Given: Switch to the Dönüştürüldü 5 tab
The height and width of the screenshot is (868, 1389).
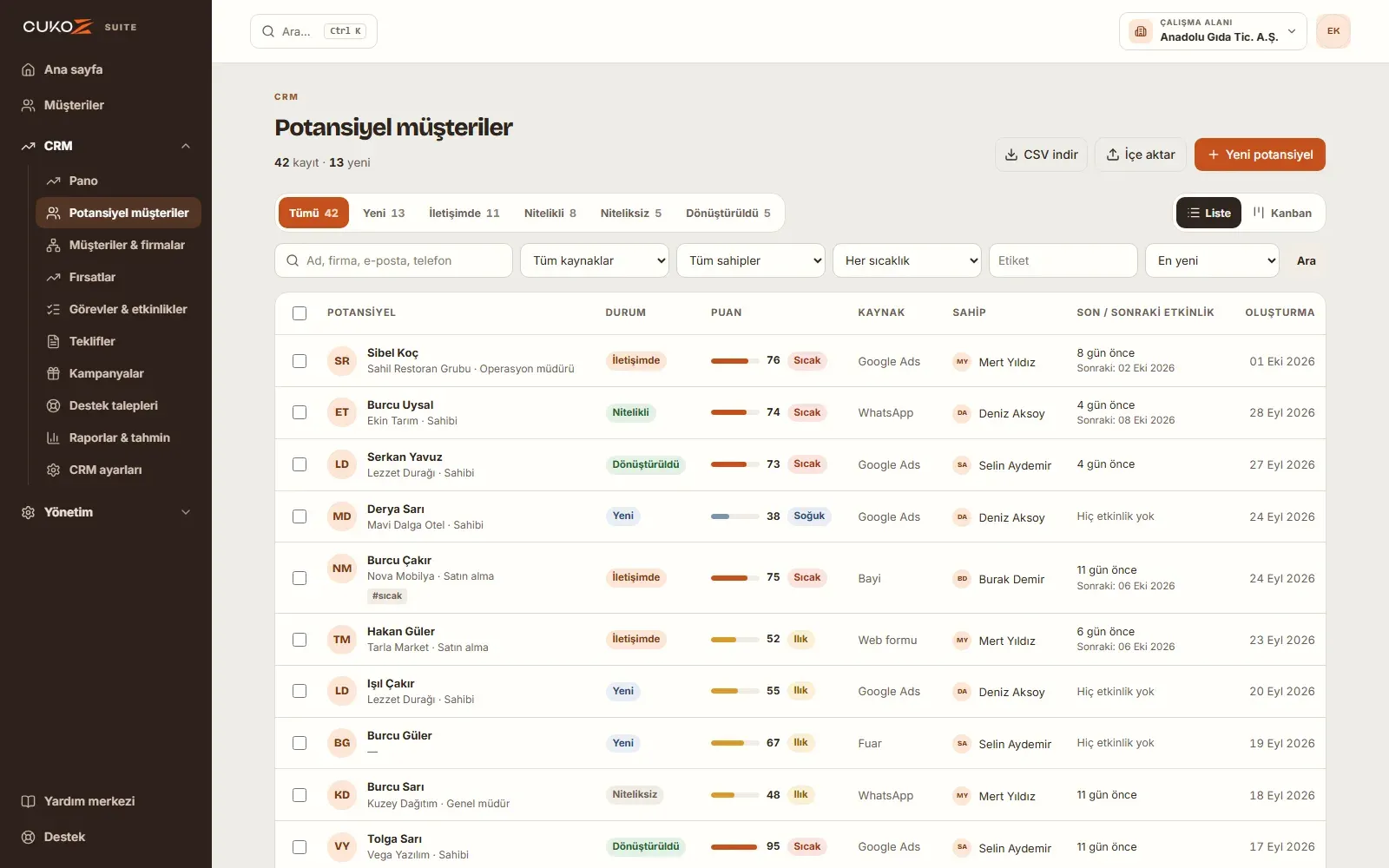Looking at the screenshot, I should click(x=728, y=213).
